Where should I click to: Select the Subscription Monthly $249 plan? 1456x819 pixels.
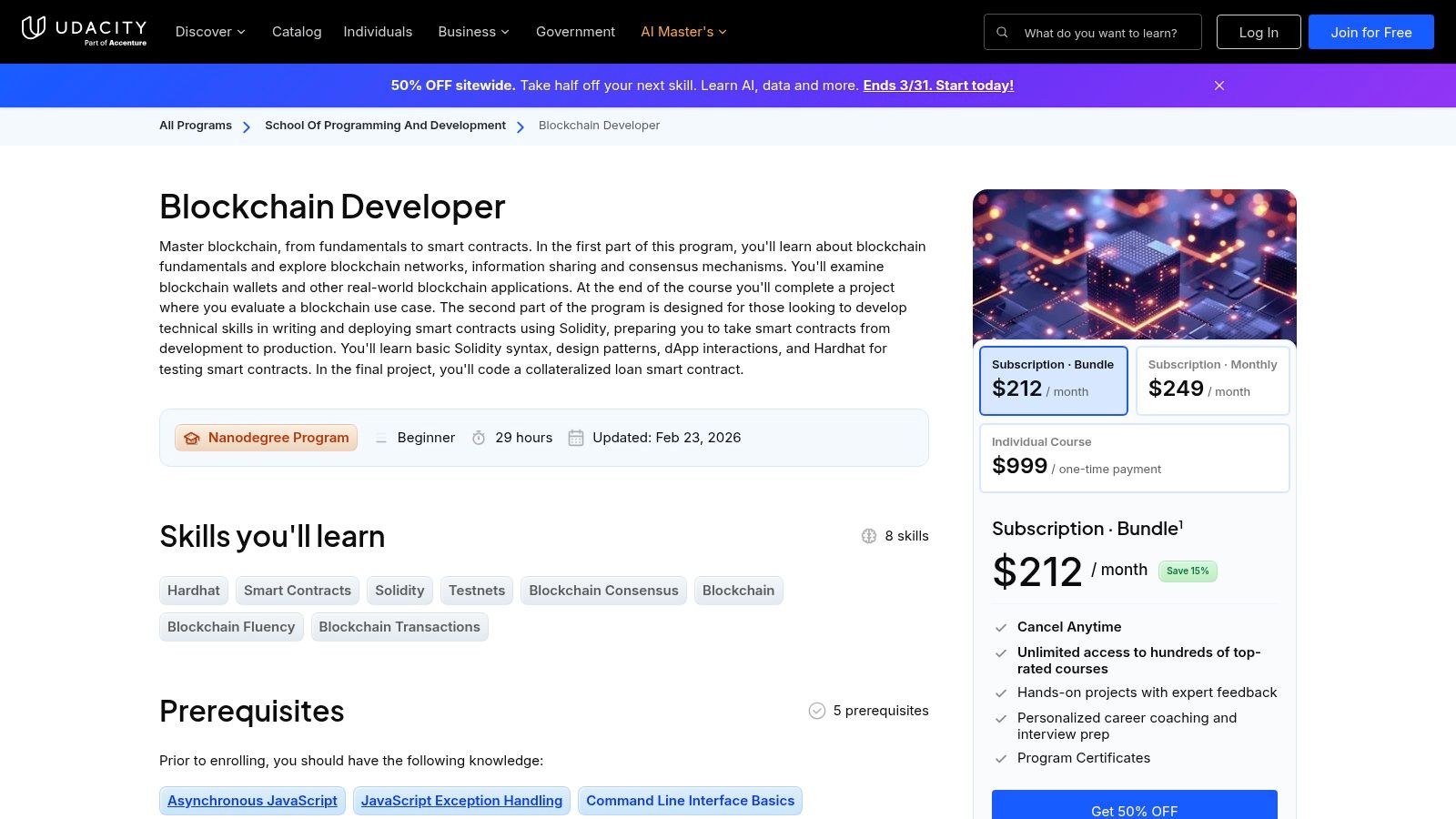coord(1213,380)
